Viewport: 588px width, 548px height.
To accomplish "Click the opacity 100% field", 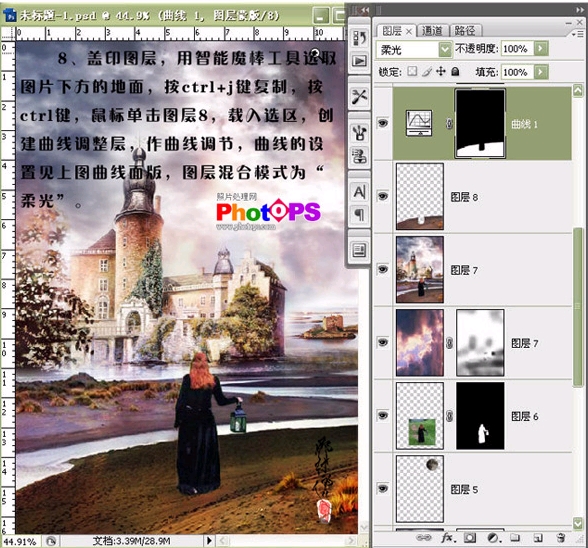I will [x=517, y=48].
